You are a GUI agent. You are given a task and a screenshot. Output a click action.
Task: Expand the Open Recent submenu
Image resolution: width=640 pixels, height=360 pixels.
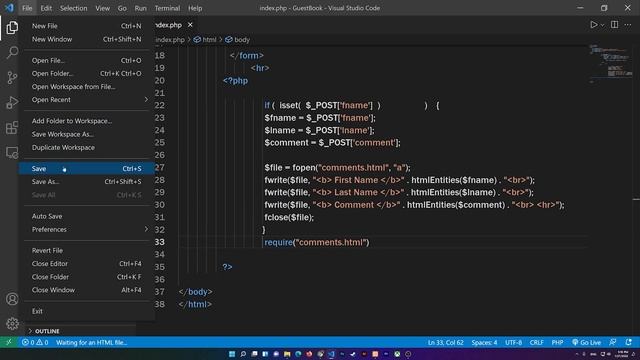click(x=87, y=100)
